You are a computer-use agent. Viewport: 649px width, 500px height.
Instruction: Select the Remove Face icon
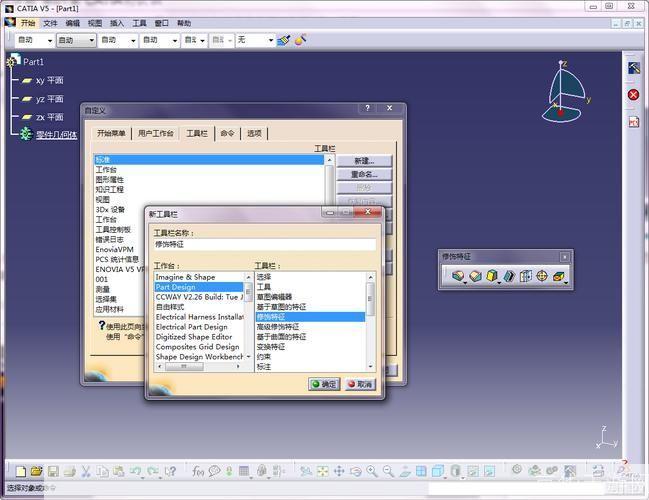click(558, 276)
